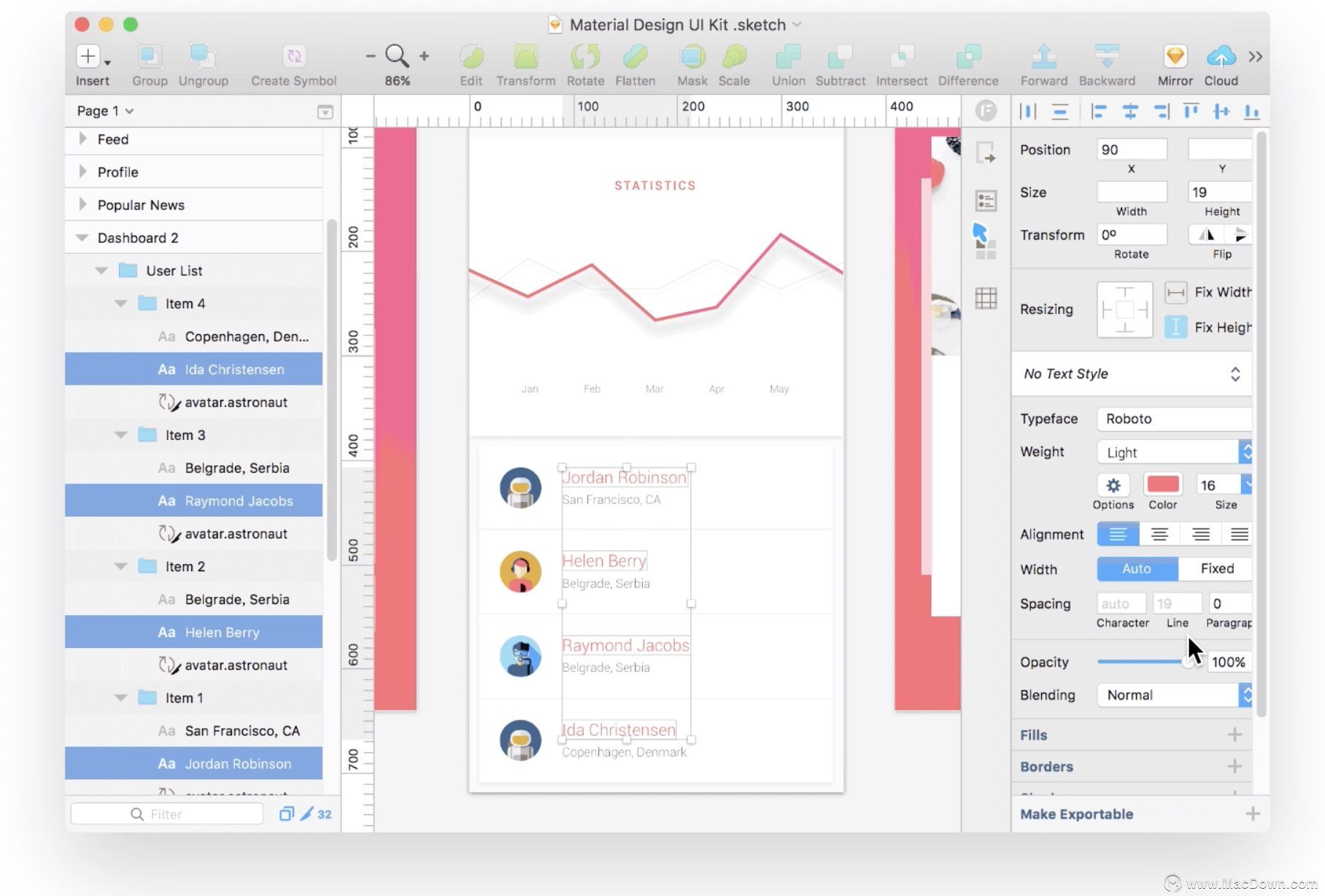
Task: Select the Ida Christensen text layer
Action: [x=194, y=369]
